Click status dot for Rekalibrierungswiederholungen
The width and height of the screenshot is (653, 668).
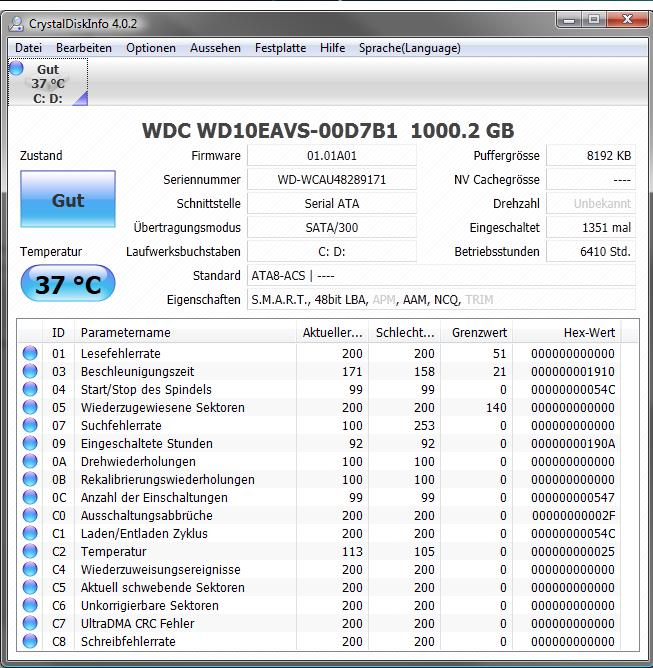click(30, 479)
